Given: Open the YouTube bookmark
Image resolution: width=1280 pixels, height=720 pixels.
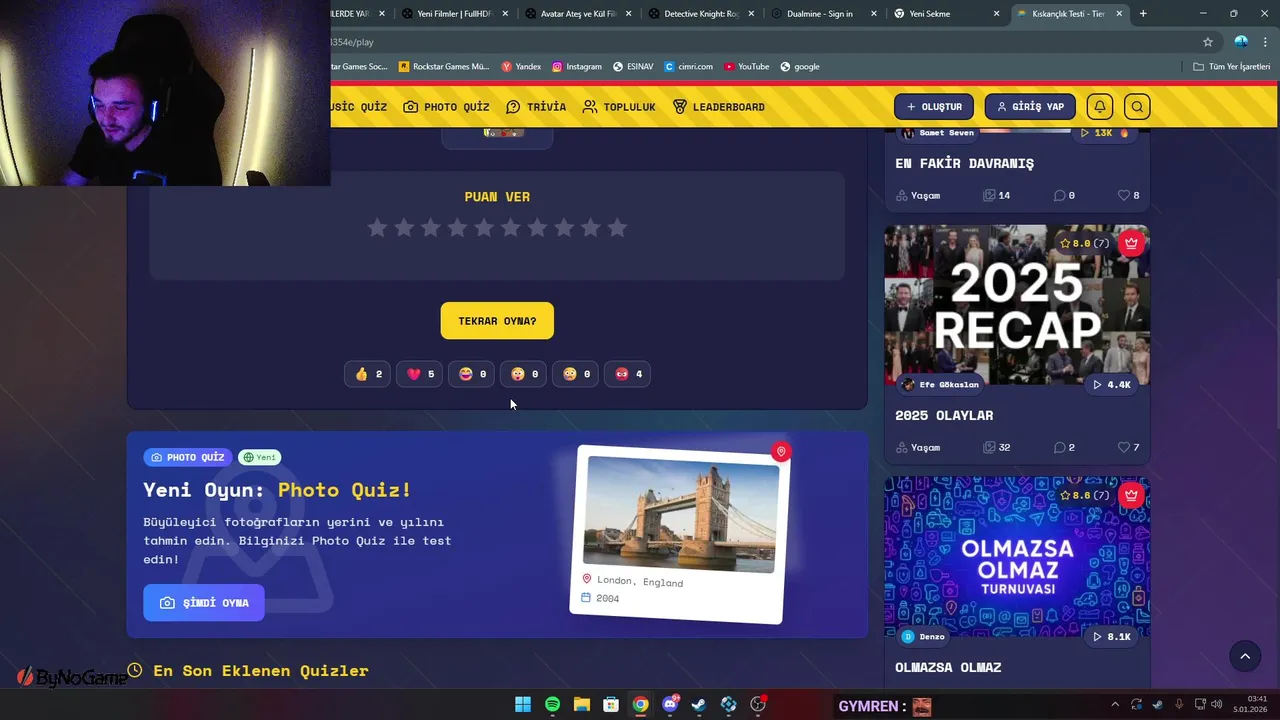Looking at the screenshot, I should (747, 67).
